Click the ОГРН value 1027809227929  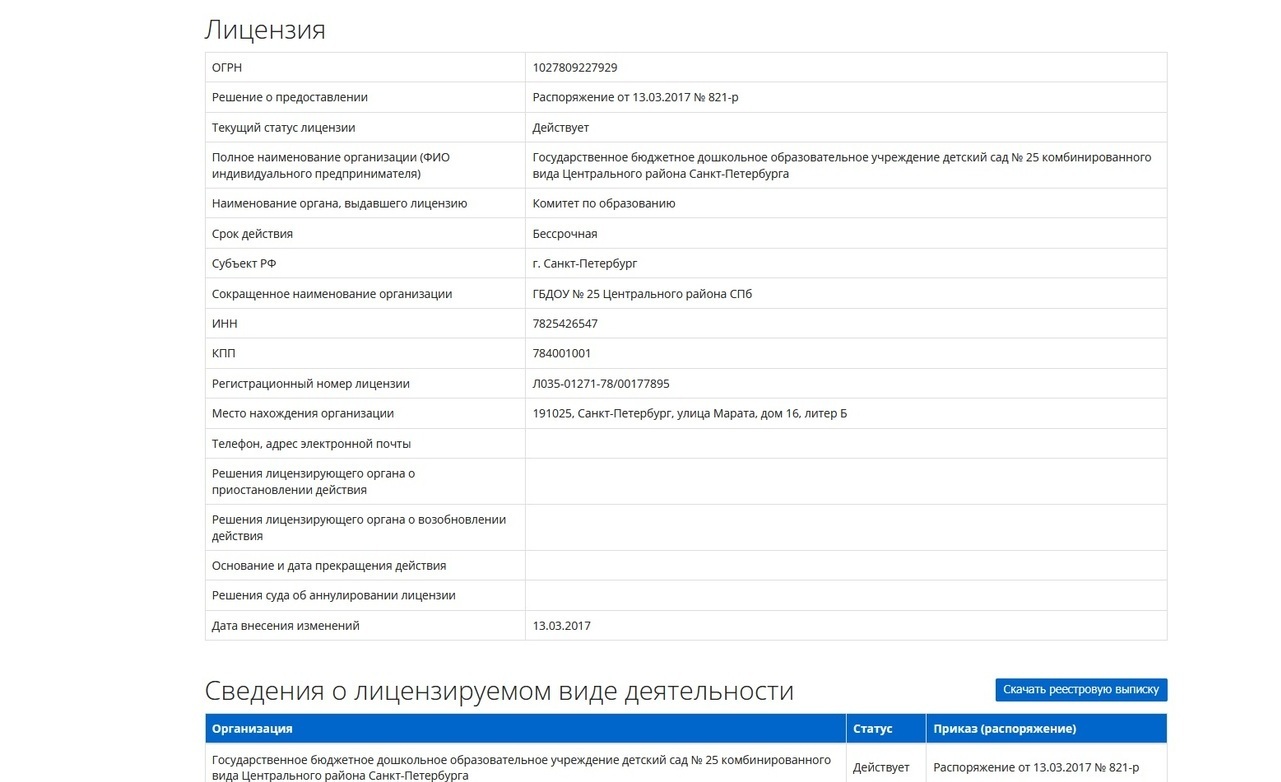tap(574, 67)
